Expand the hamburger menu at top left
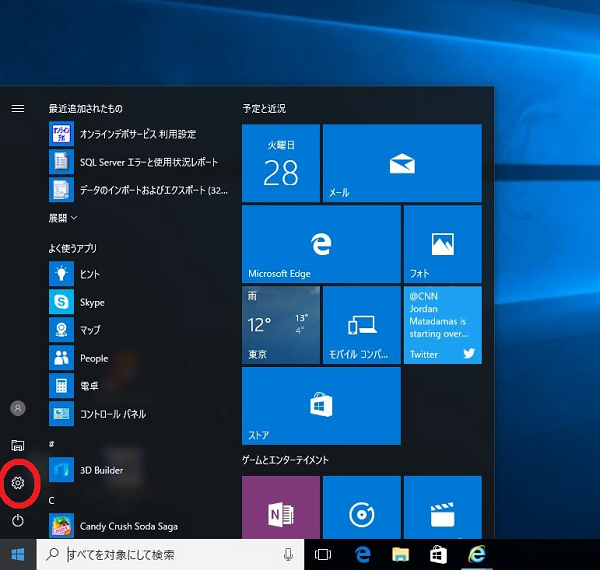Viewport: 600px width, 570px height. click(x=17, y=108)
